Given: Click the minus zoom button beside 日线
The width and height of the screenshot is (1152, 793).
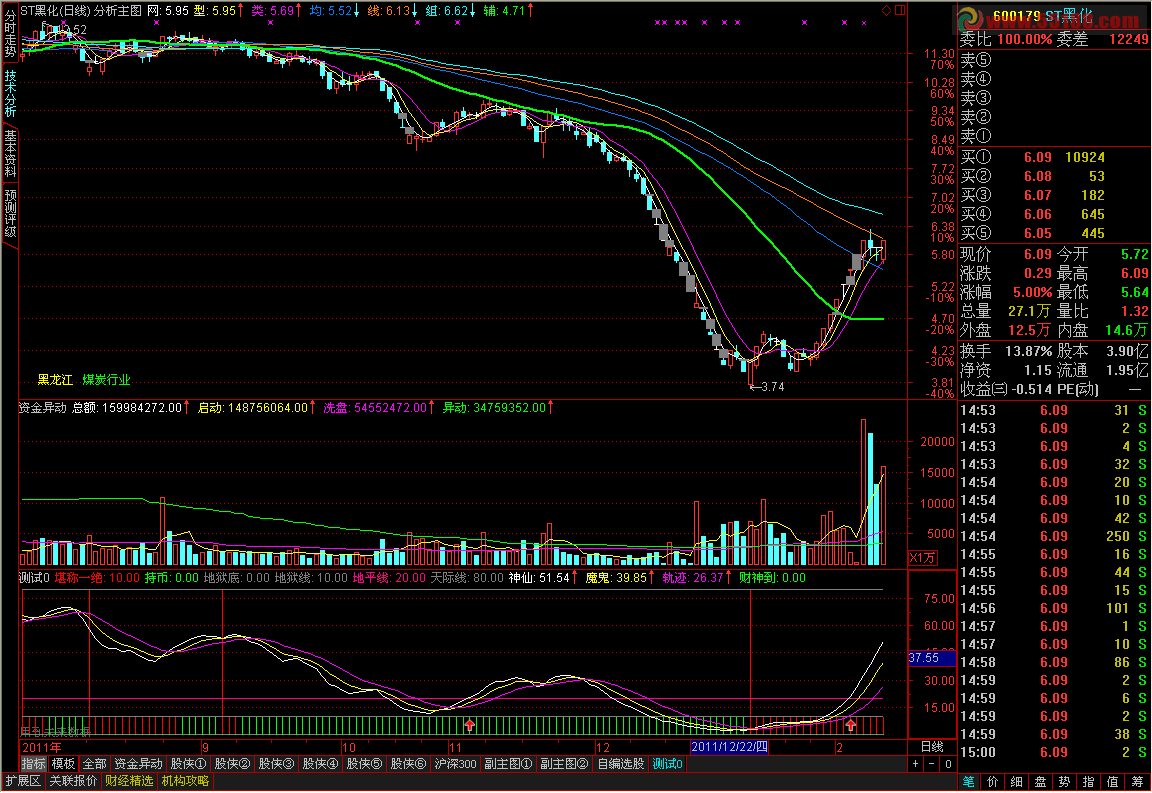Looking at the screenshot, I should (x=931, y=764).
